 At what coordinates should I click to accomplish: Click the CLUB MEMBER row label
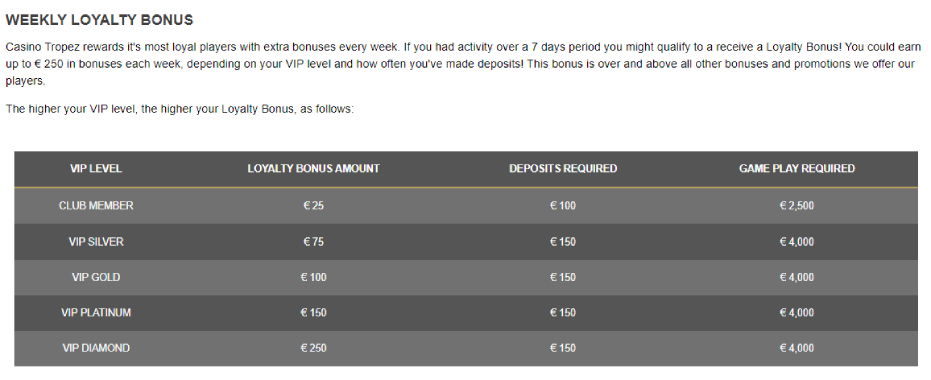[96, 205]
